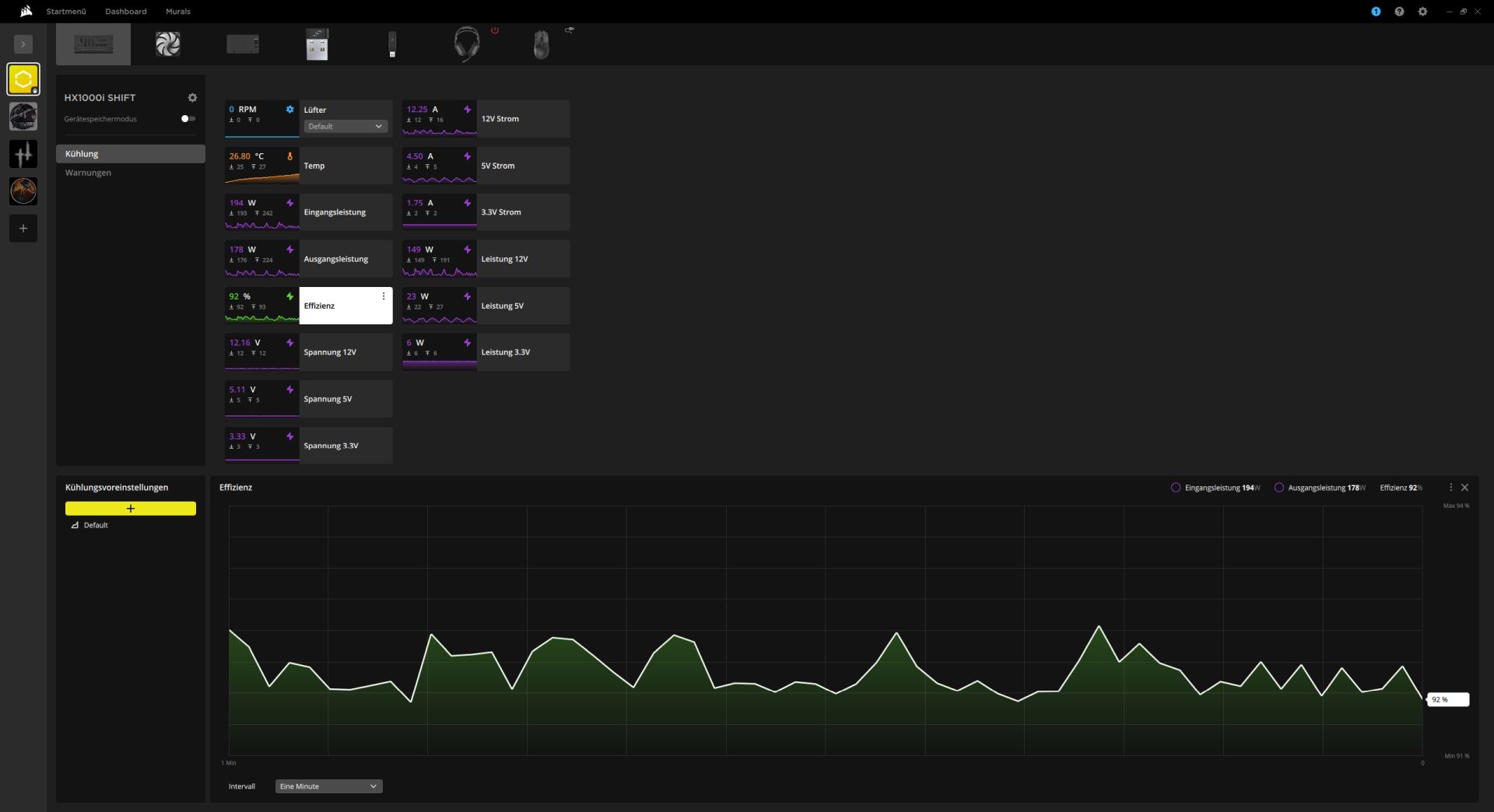The height and width of the screenshot is (812, 1494).
Task: Select the yellow hexagon profile icon
Action: click(23, 79)
